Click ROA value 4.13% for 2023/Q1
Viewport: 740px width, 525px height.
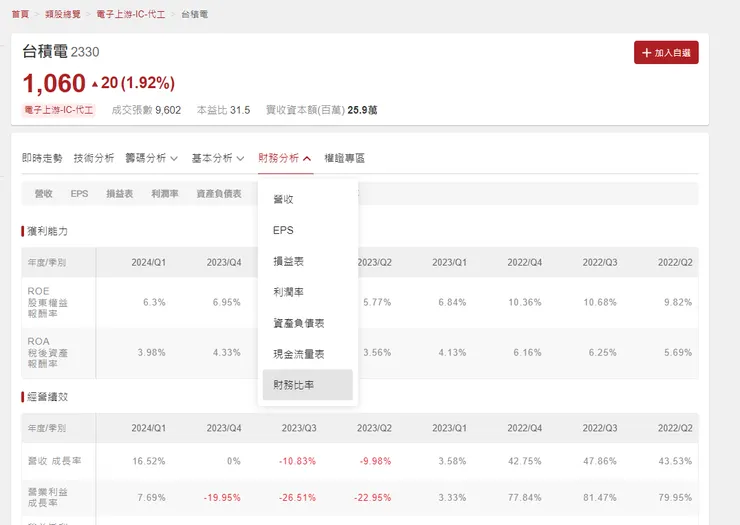[452, 352]
